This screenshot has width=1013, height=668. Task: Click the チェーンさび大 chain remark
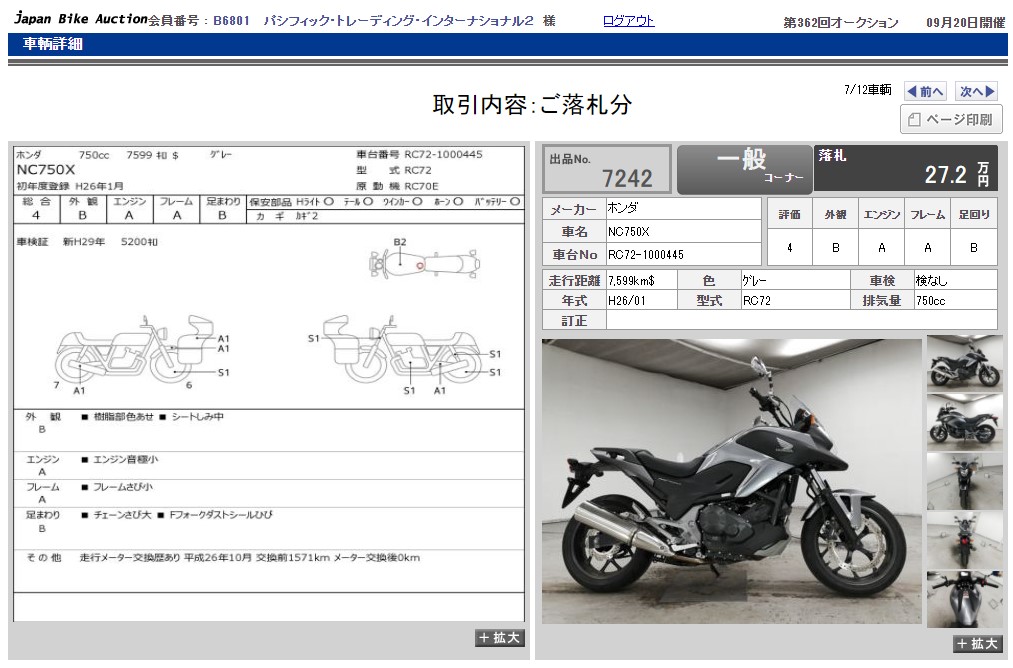[122, 515]
